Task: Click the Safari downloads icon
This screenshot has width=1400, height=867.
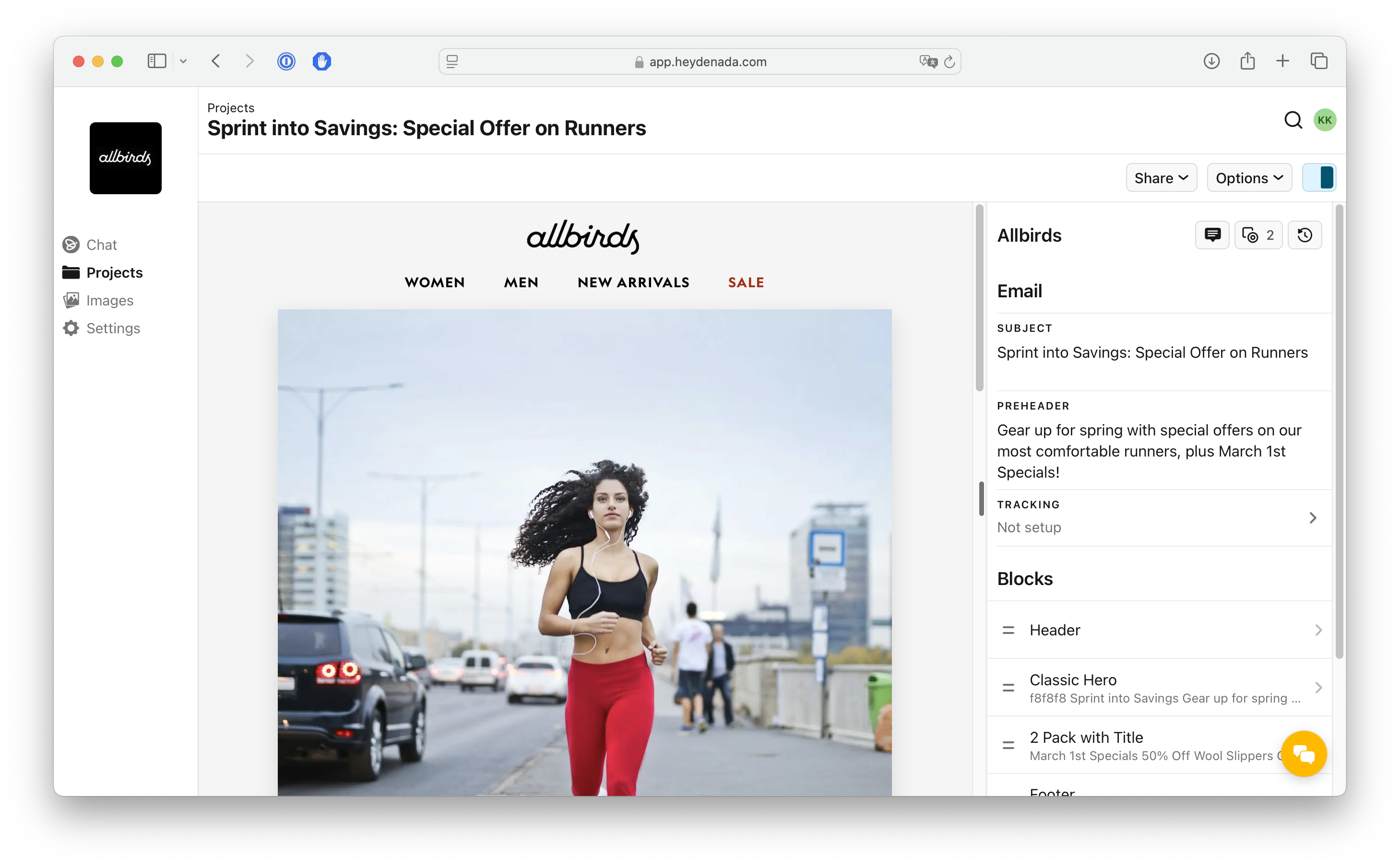Action: [x=1211, y=61]
